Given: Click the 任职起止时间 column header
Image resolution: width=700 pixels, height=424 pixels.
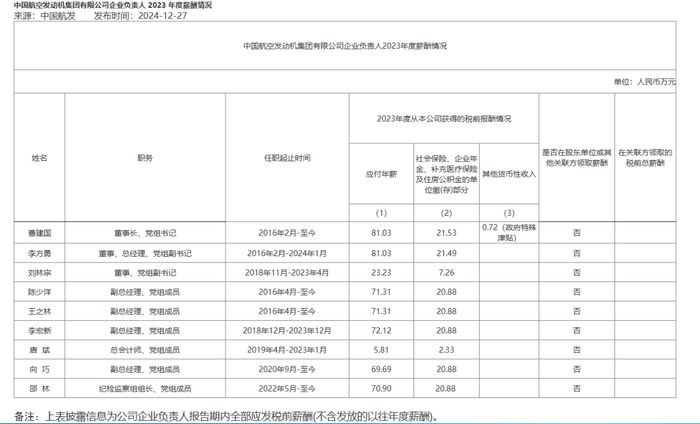Looking at the screenshot, I should point(287,158).
